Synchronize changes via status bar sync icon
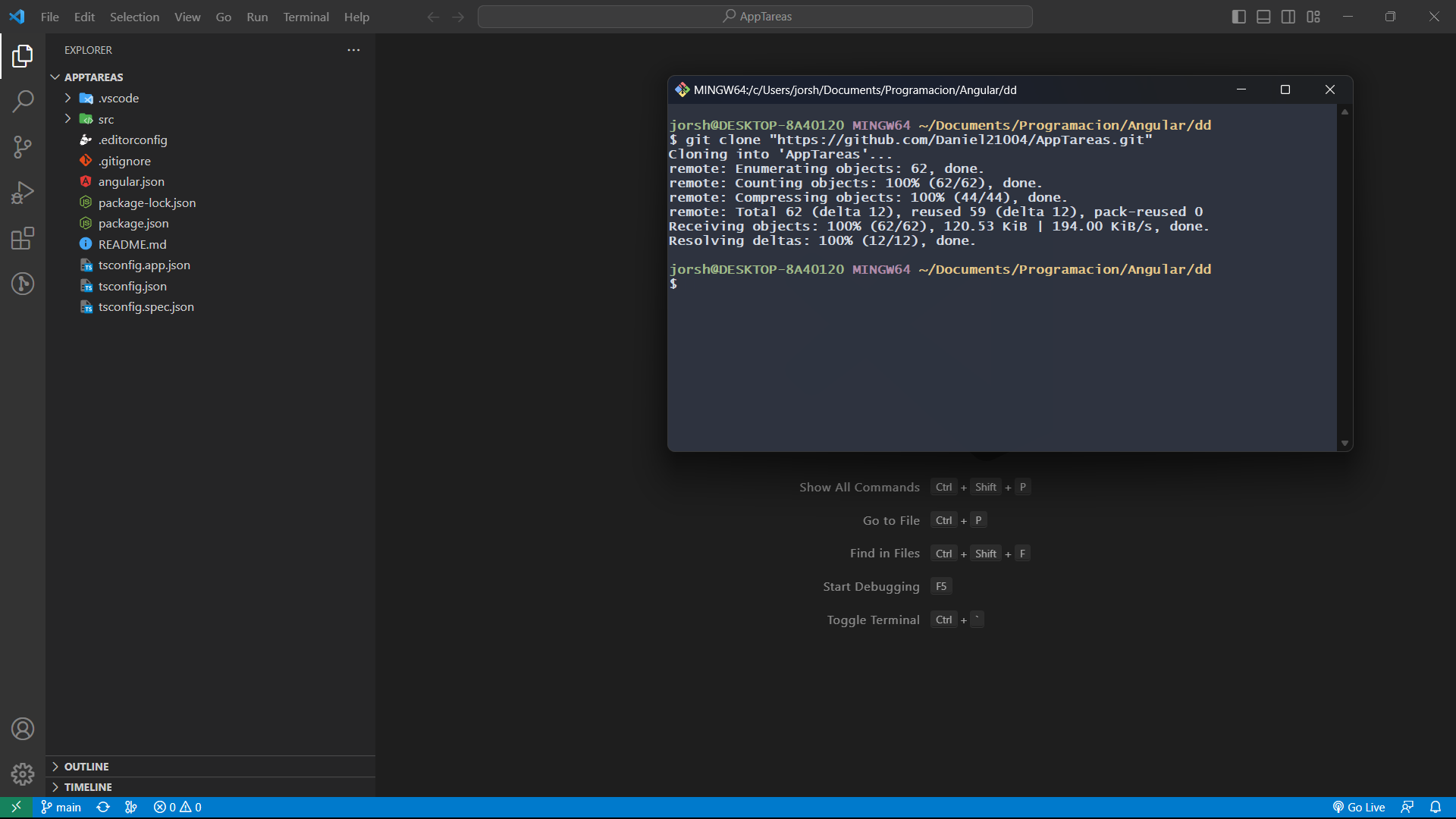Image resolution: width=1456 pixels, height=819 pixels. click(103, 807)
